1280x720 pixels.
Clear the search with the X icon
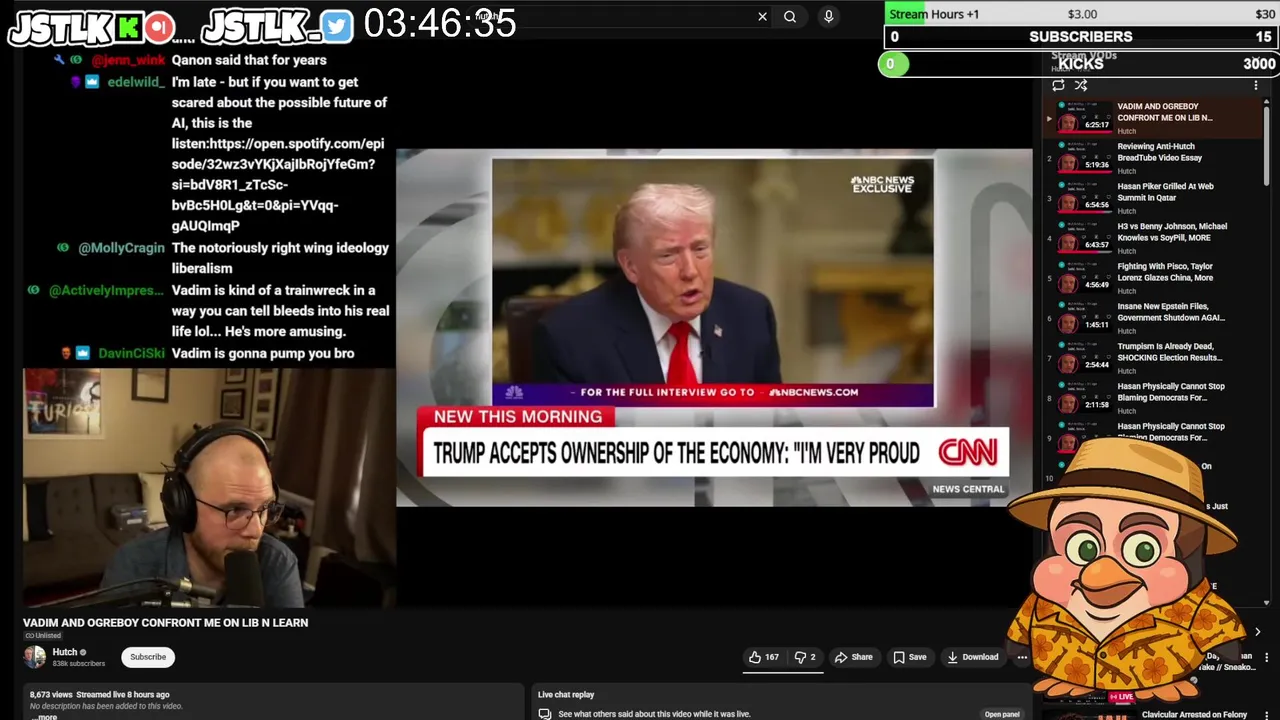pos(762,16)
